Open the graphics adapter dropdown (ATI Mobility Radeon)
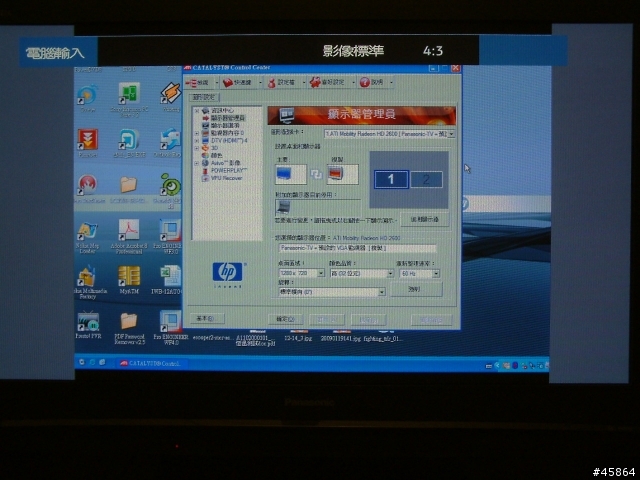 pos(389,133)
